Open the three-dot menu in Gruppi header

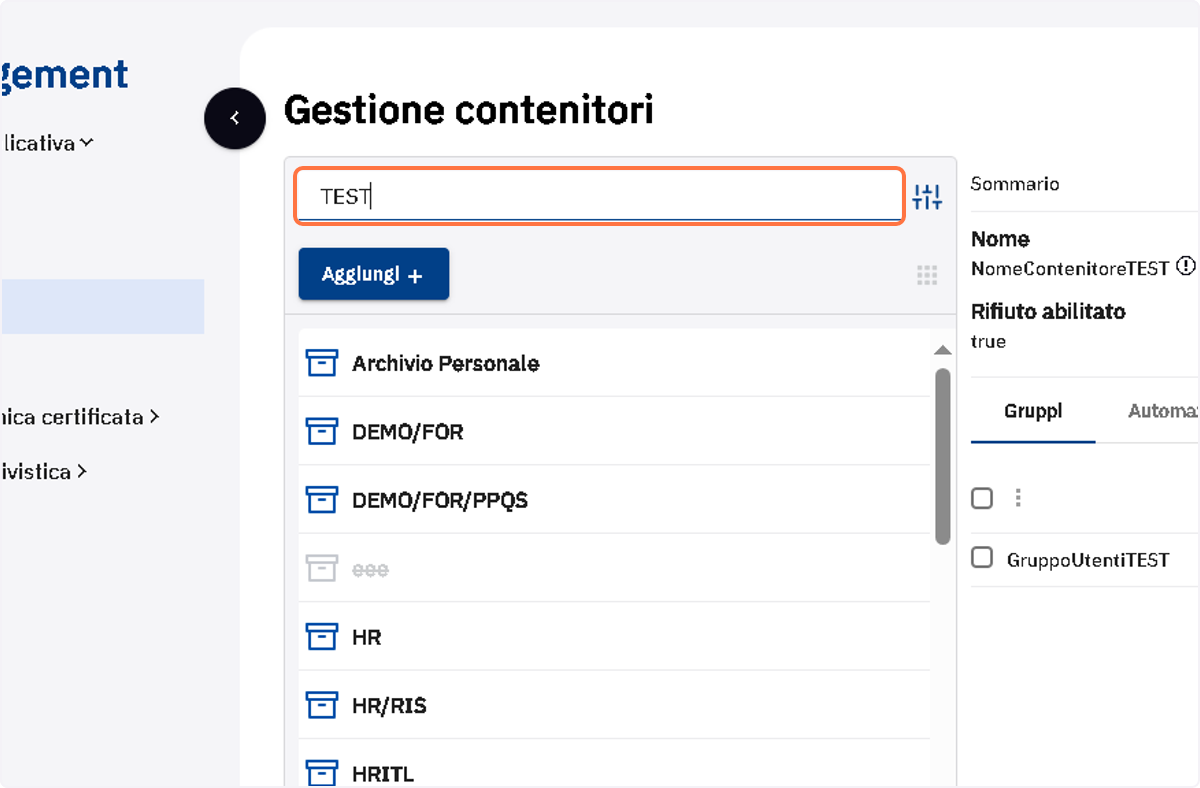1018,497
